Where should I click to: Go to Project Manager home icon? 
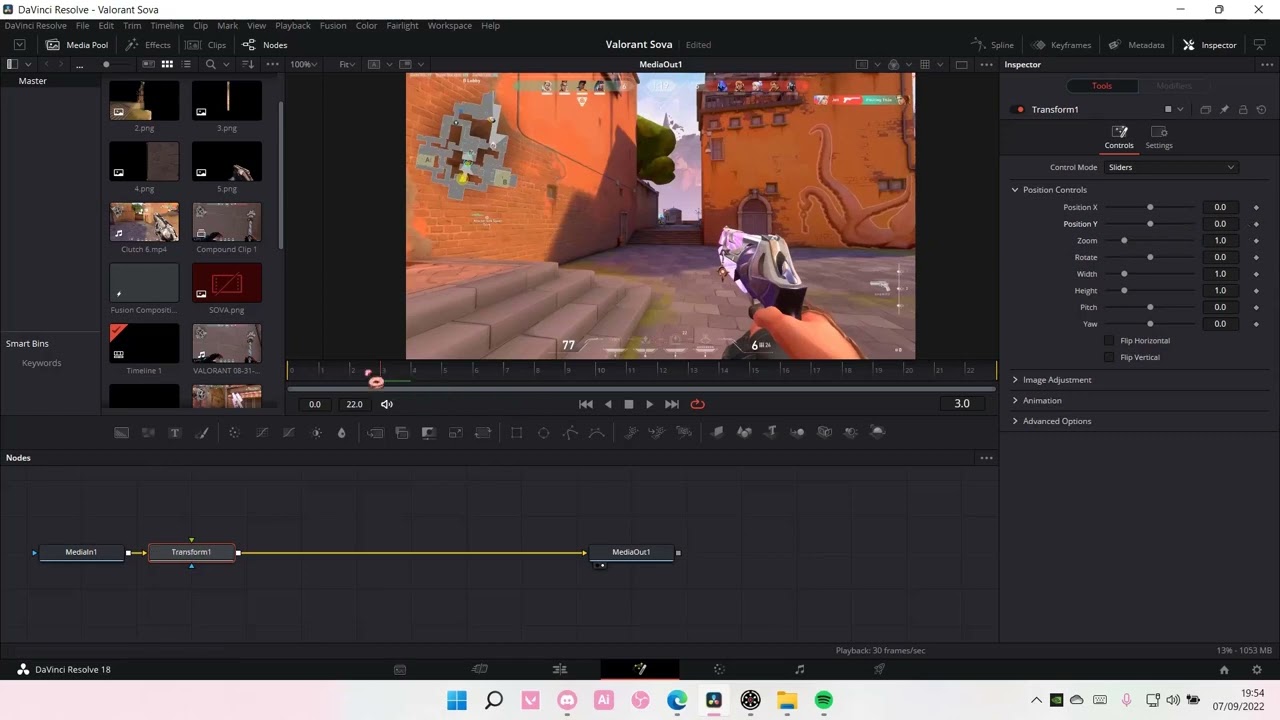pyautogui.click(x=1224, y=670)
